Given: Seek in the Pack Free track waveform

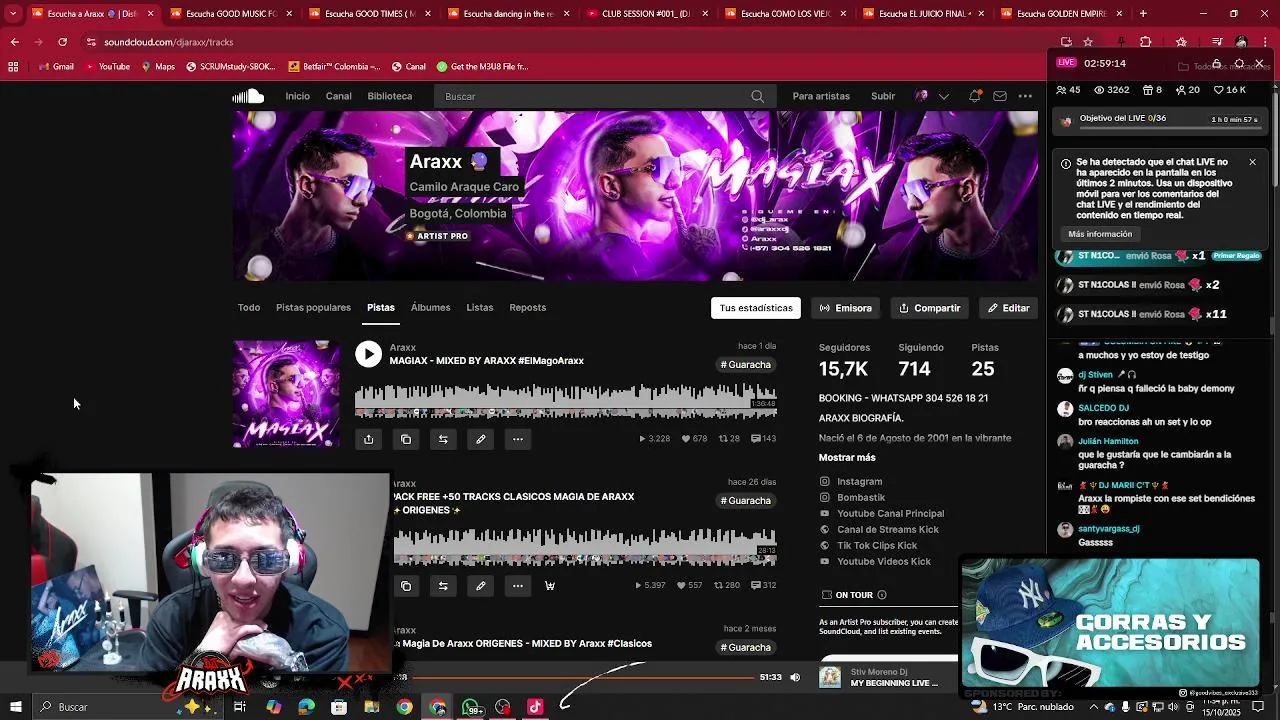Looking at the screenshot, I should pyautogui.click(x=585, y=548).
